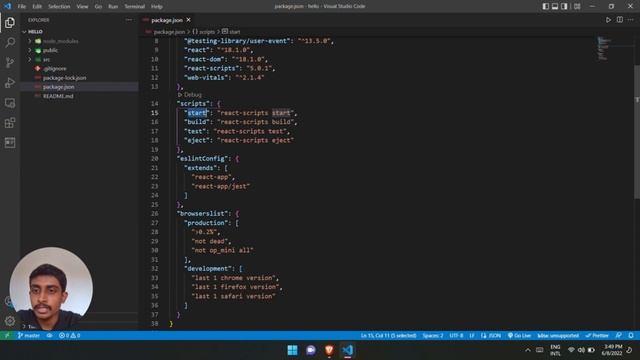Screen dimensions: 640x360
Task: Click Spaces: 2 indentation setting
Action: point(433,336)
